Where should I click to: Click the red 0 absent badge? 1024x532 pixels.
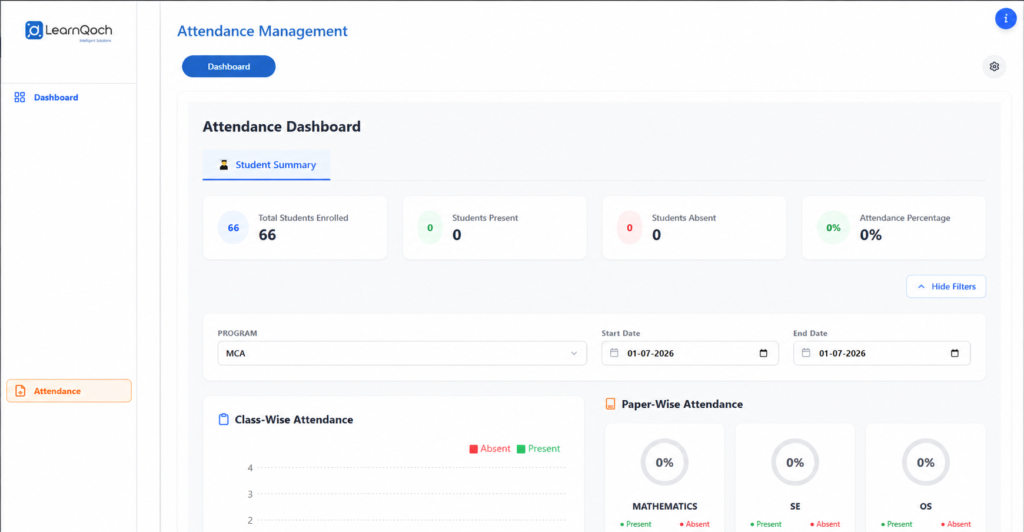(630, 228)
